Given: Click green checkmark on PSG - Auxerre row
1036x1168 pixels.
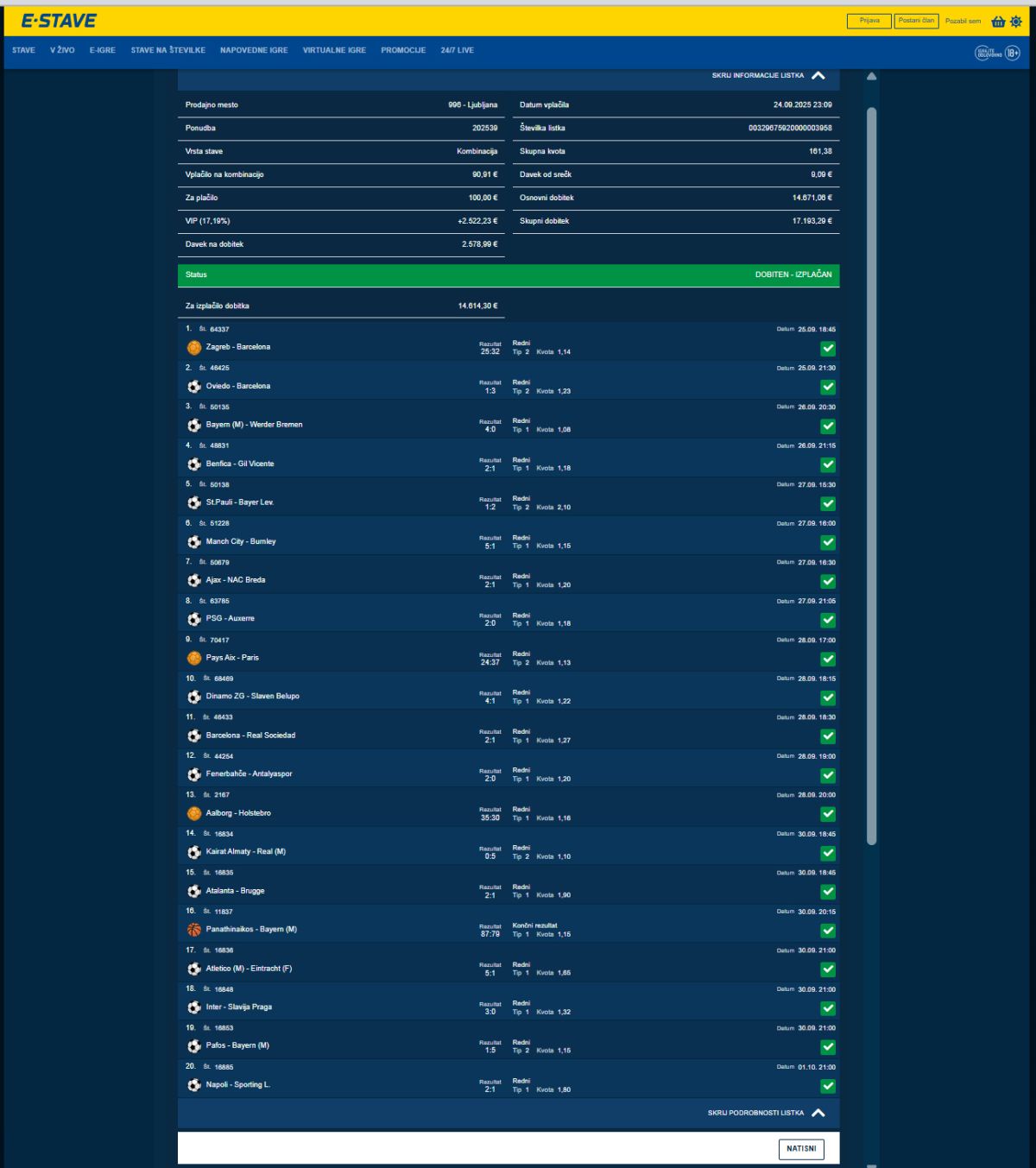Looking at the screenshot, I should pyautogui.click(x=828, y=620).
